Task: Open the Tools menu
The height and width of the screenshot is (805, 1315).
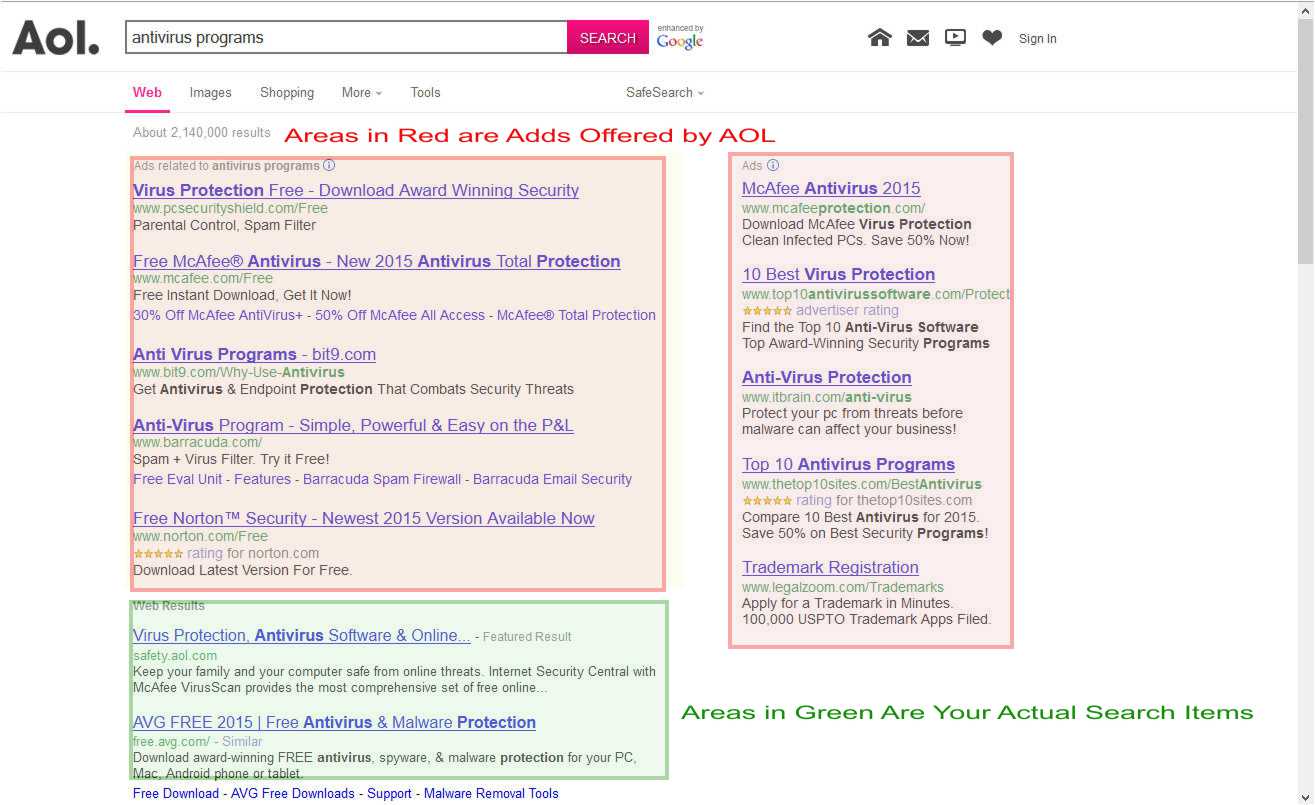Action: pos(425,92)
